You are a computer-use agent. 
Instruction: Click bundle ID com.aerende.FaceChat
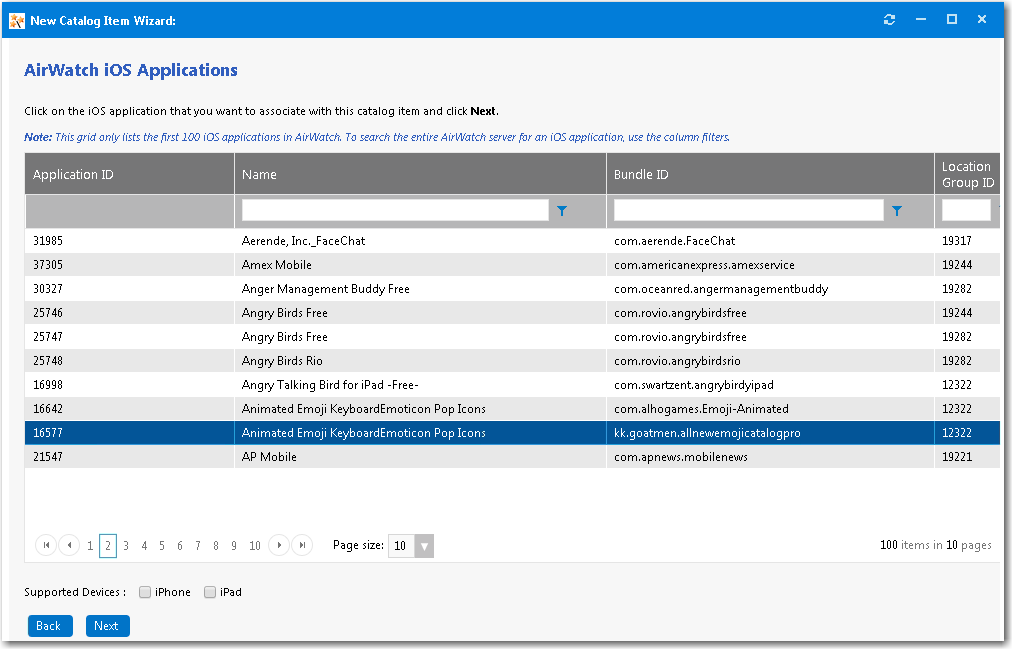(x=674, y=241)
